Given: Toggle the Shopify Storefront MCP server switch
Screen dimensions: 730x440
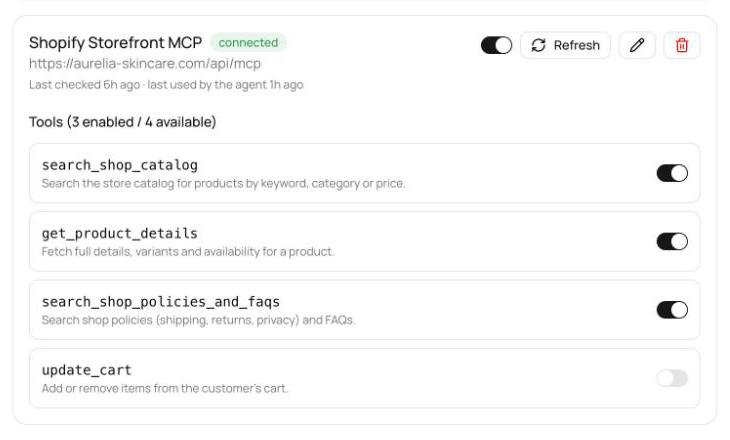Looking at the screenshot, I should [496, 45].
